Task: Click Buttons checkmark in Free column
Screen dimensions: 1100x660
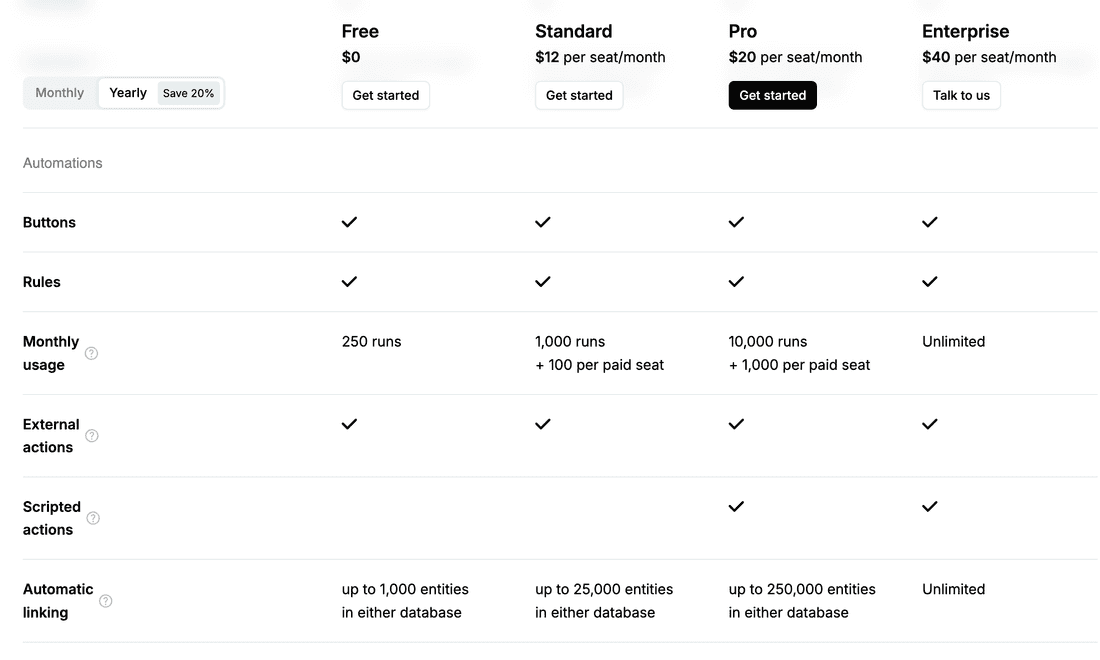Action: pyautogui.click(x=349, y=222)
